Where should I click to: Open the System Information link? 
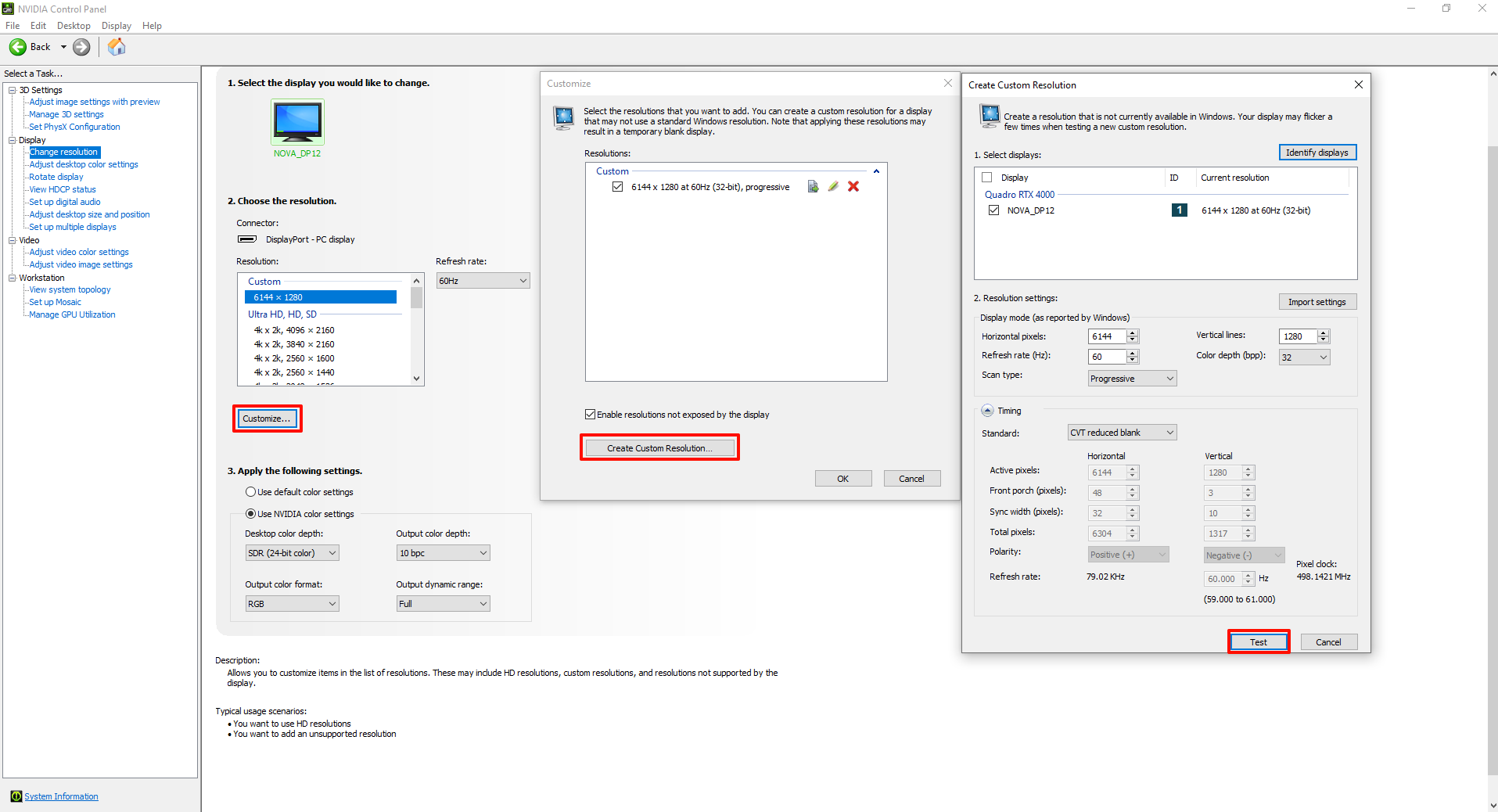tap(61, 796)
